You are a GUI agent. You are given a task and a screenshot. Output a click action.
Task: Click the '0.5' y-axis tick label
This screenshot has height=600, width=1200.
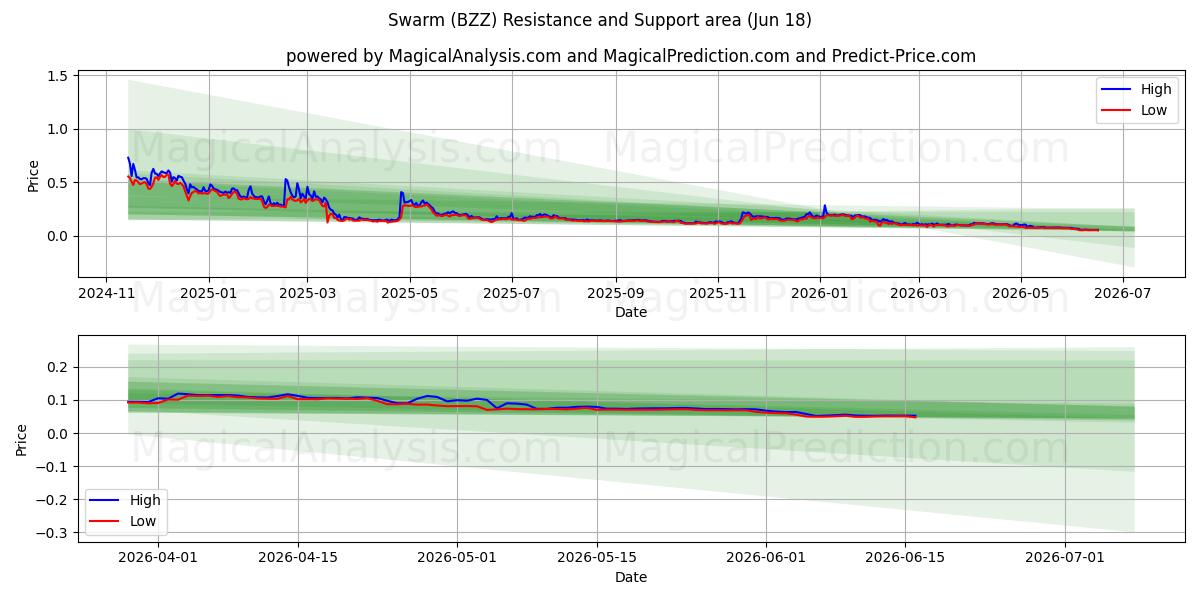click(57, 183)
